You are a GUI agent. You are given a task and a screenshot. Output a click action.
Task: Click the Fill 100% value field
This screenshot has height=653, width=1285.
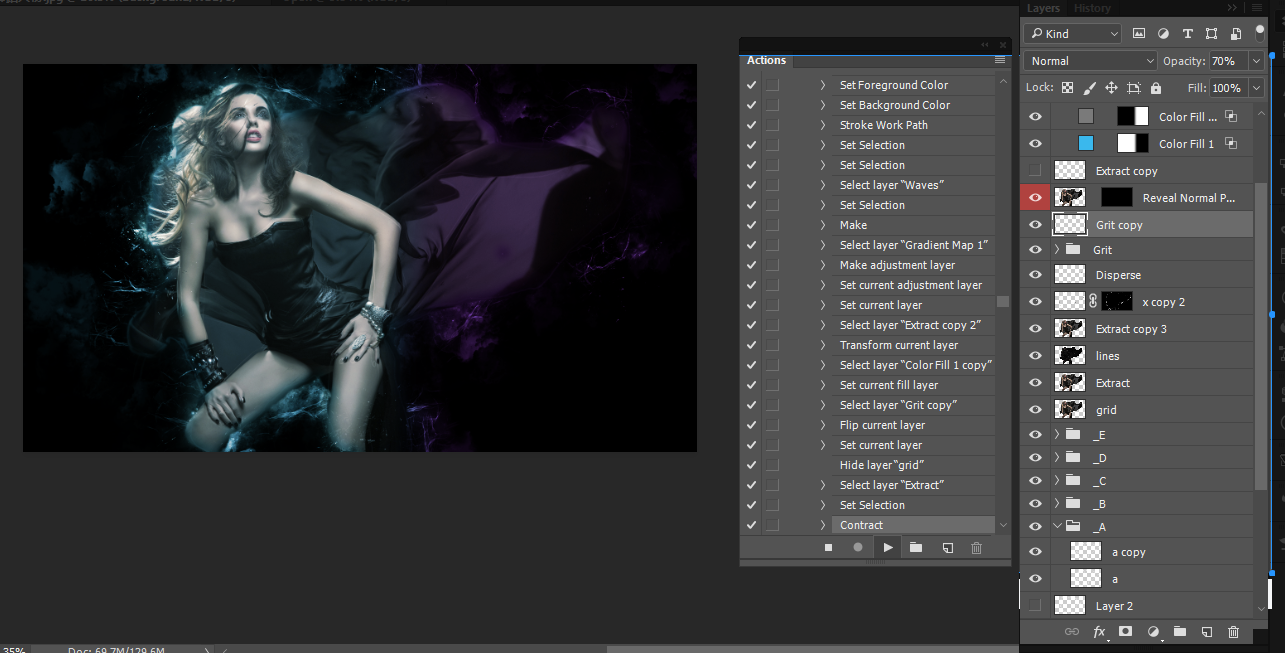point(1229,88)
